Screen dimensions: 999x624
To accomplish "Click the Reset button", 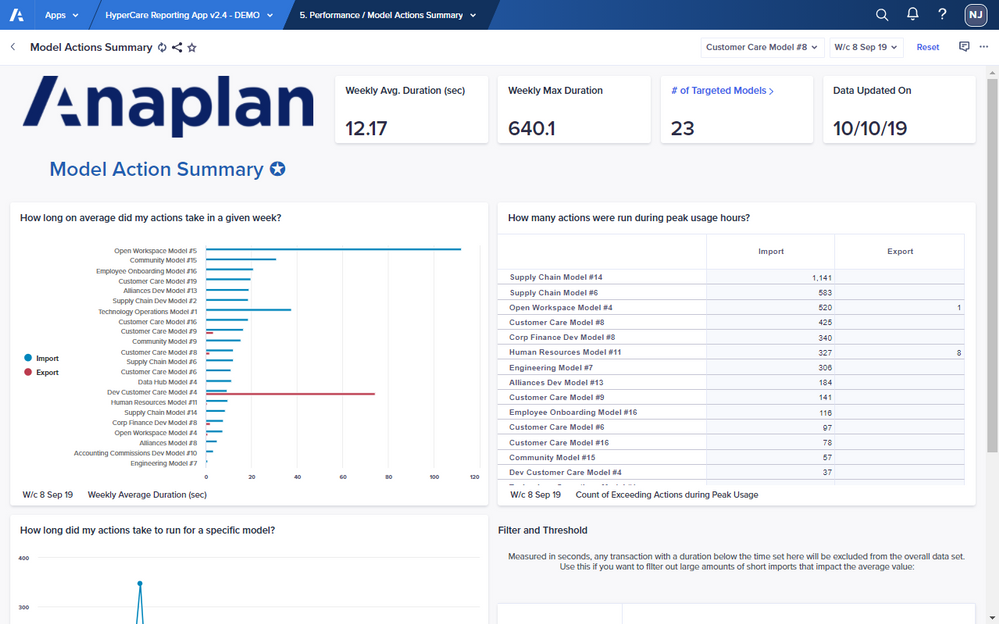I will (x=928, y=47).
